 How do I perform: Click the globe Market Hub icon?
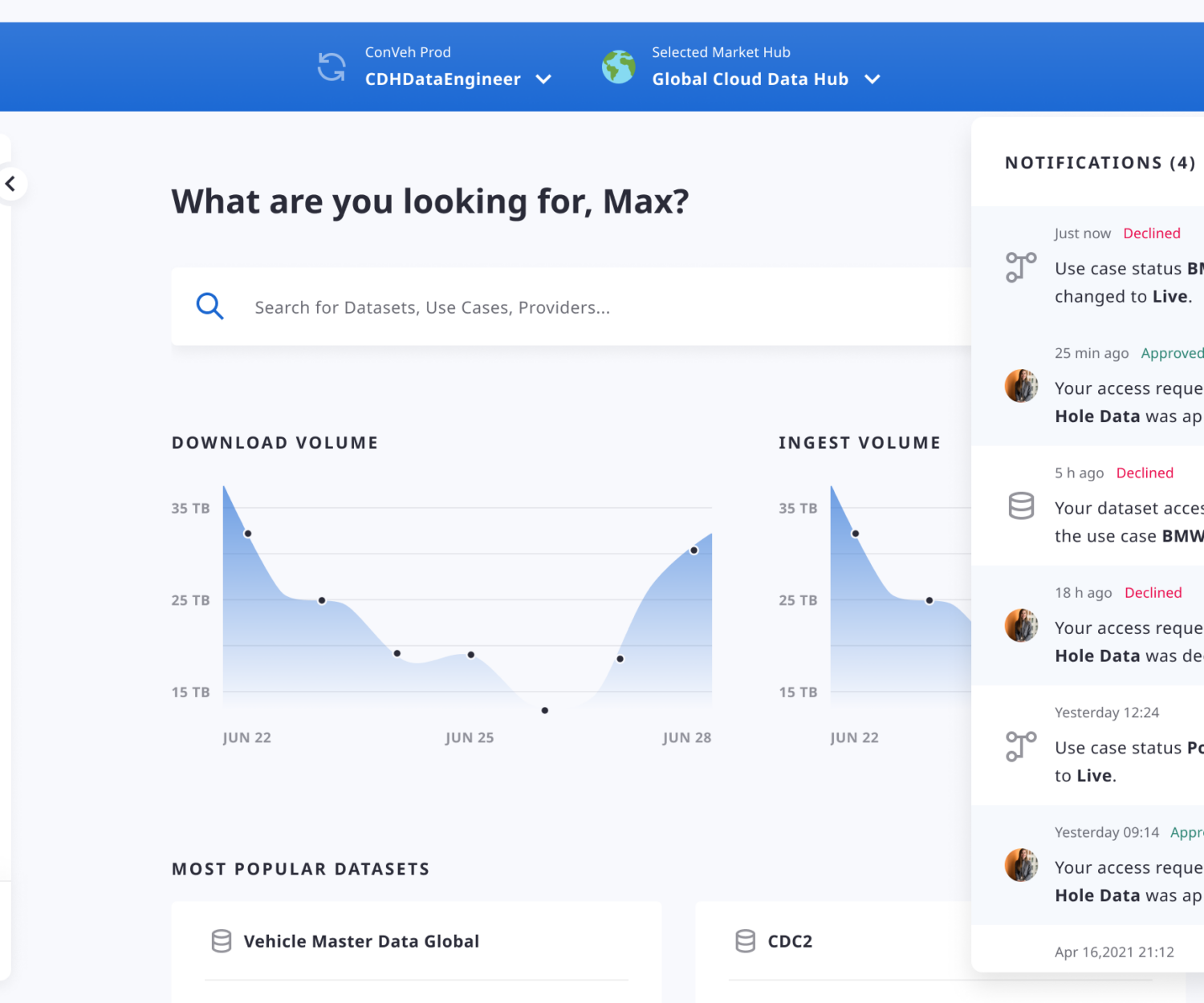pos(618,67)
